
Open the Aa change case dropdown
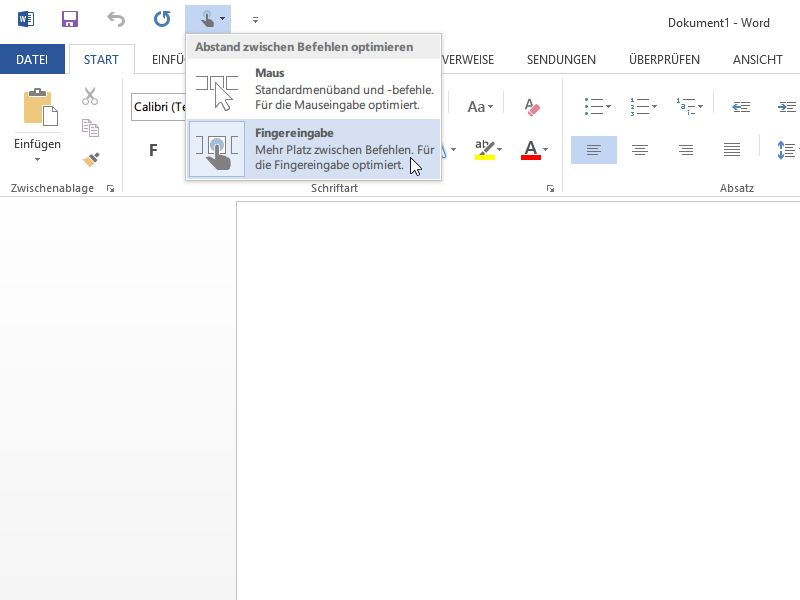pos(480,107)
